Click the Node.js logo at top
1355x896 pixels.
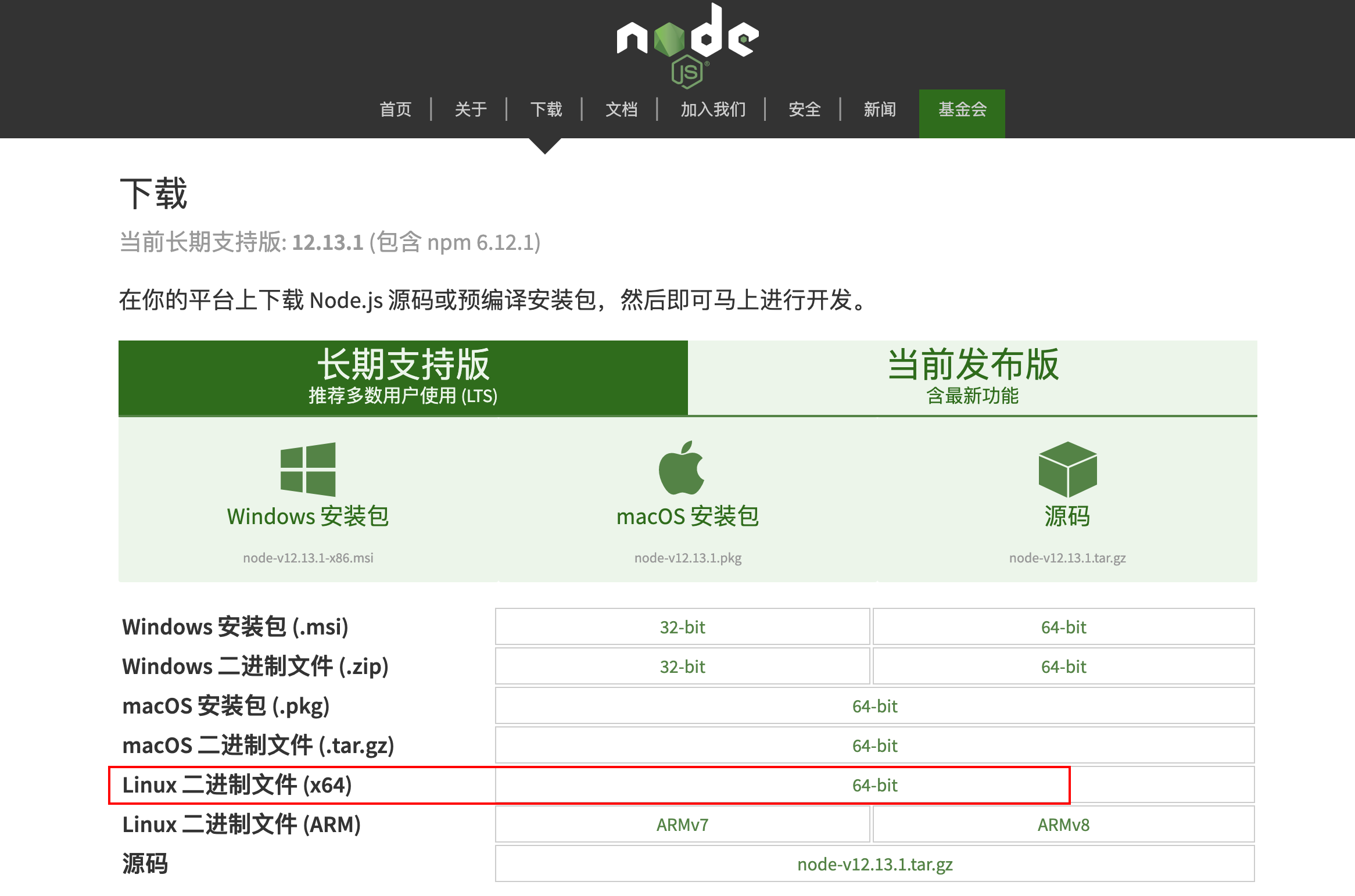(687, 45)
